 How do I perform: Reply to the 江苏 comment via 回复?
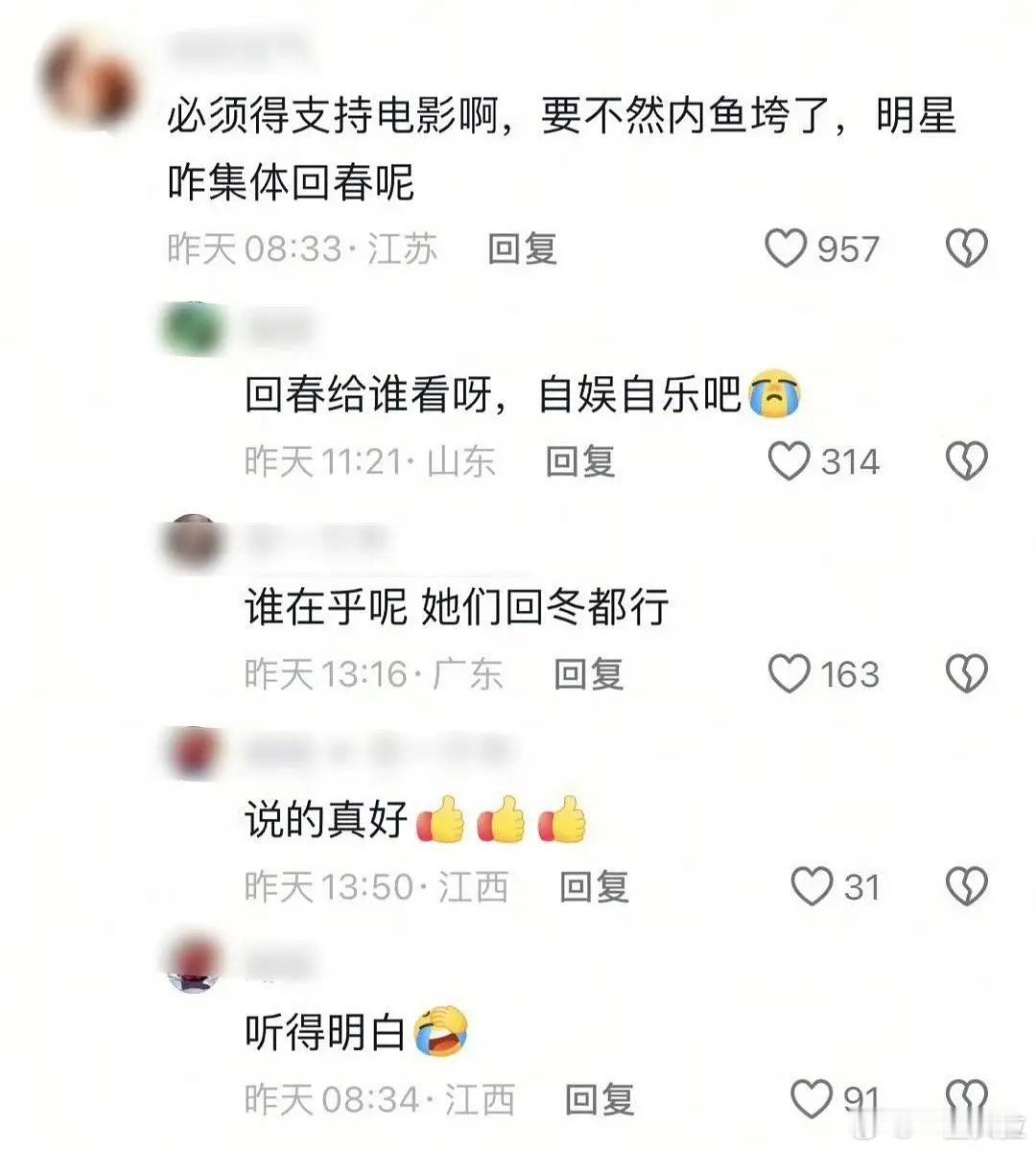tap(523, 248)
